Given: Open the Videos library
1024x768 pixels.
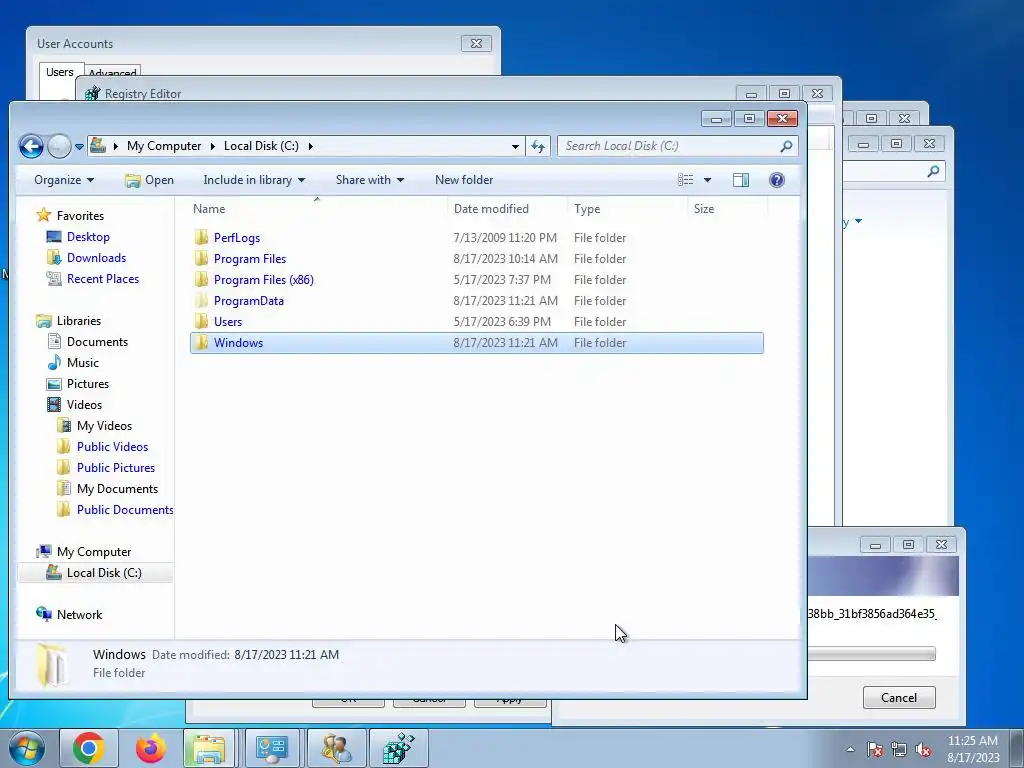Looking at the screenshot, I should click(x=84, y=404).
